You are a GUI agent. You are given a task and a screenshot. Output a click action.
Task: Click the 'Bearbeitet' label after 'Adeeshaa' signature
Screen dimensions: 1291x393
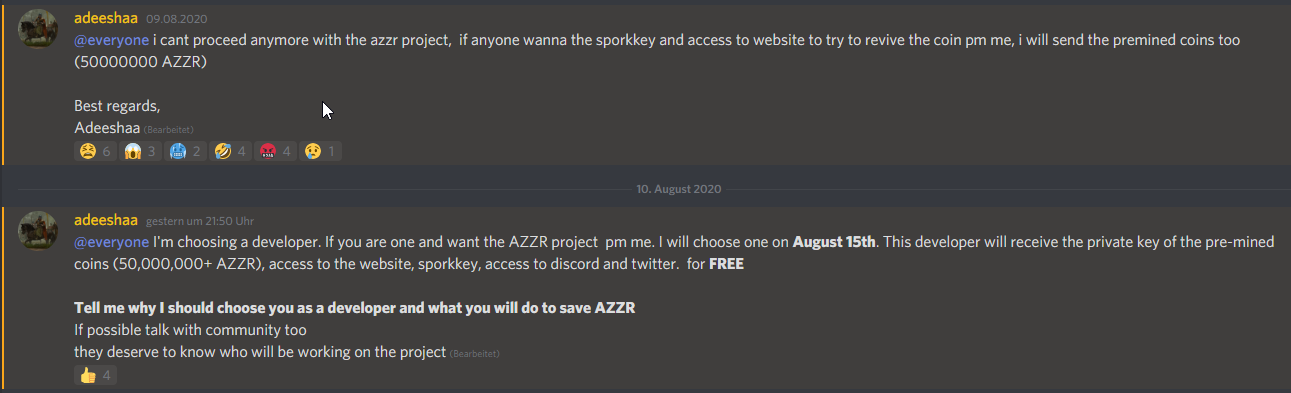point(168,130)
